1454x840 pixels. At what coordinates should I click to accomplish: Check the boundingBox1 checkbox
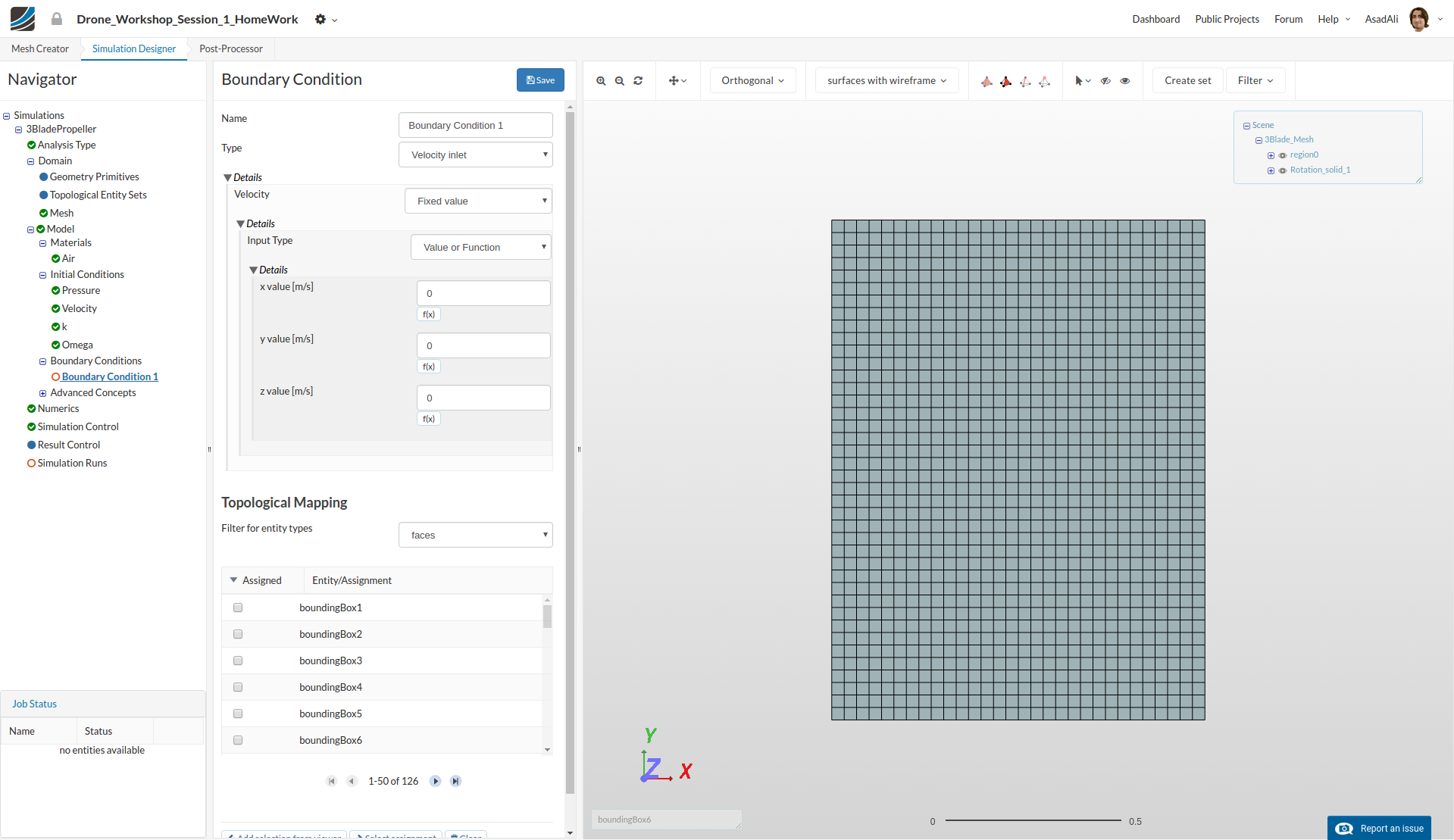coord(238,607)
